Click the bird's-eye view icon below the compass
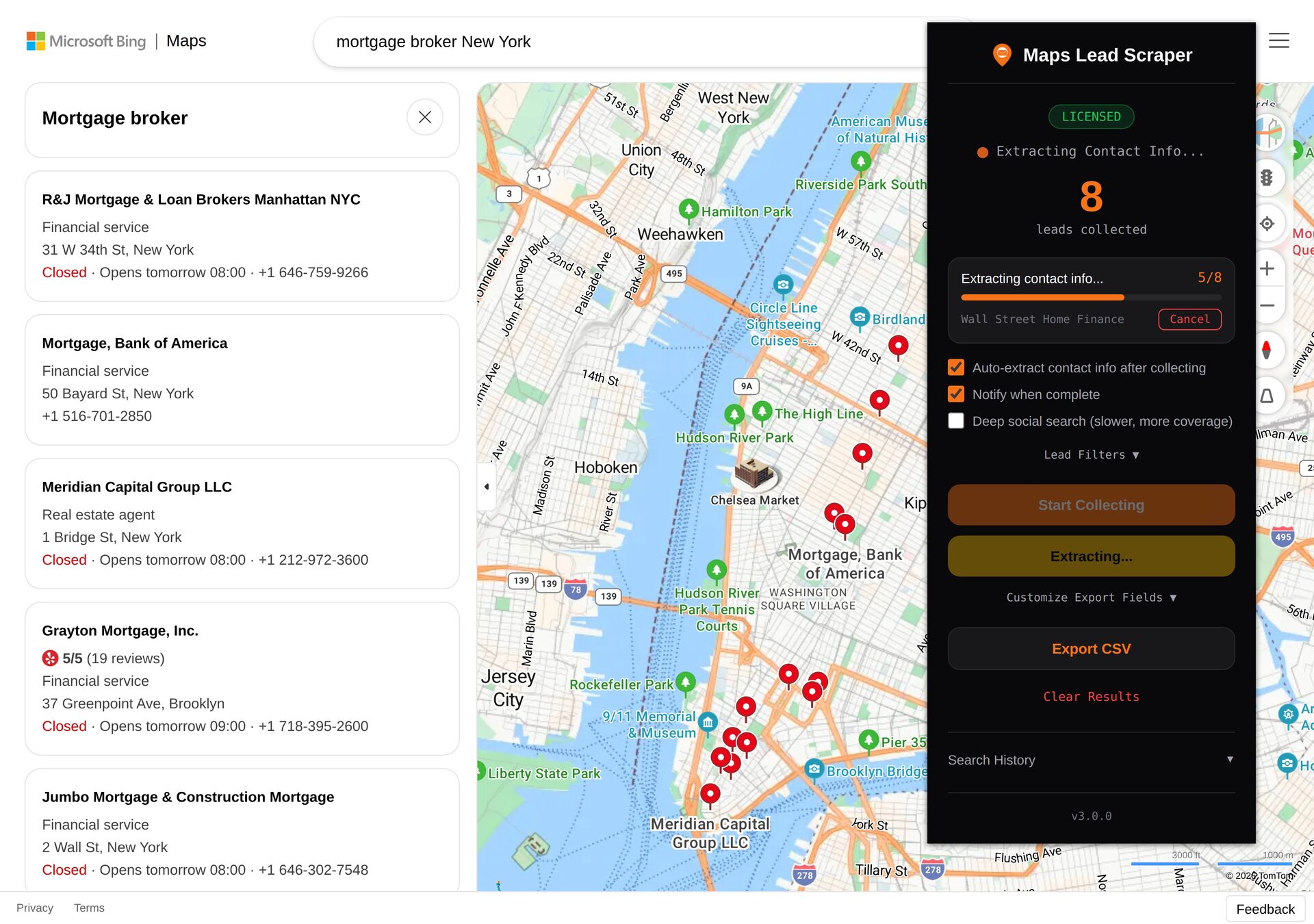Viewport: 1314px width, 924px height. [x=1267, y=395]
